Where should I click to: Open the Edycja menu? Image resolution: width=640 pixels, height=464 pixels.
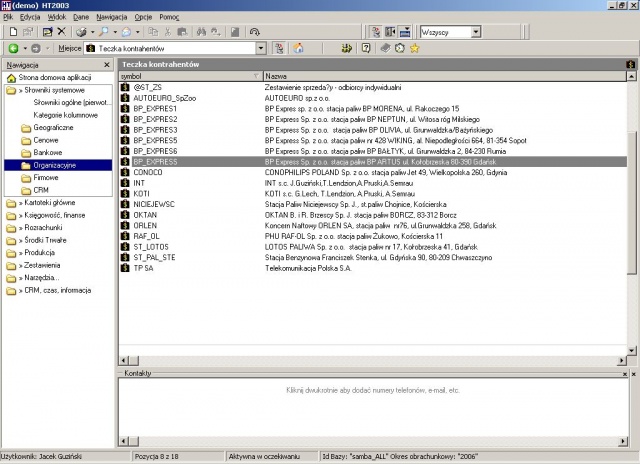click(30, 17)
